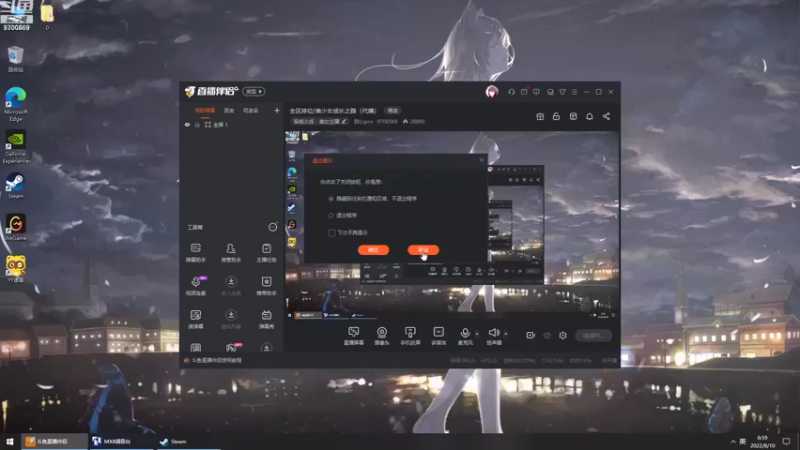Expand the microphone volume arrow
This screenshot has height=450, width=800.
coord(477,334)
